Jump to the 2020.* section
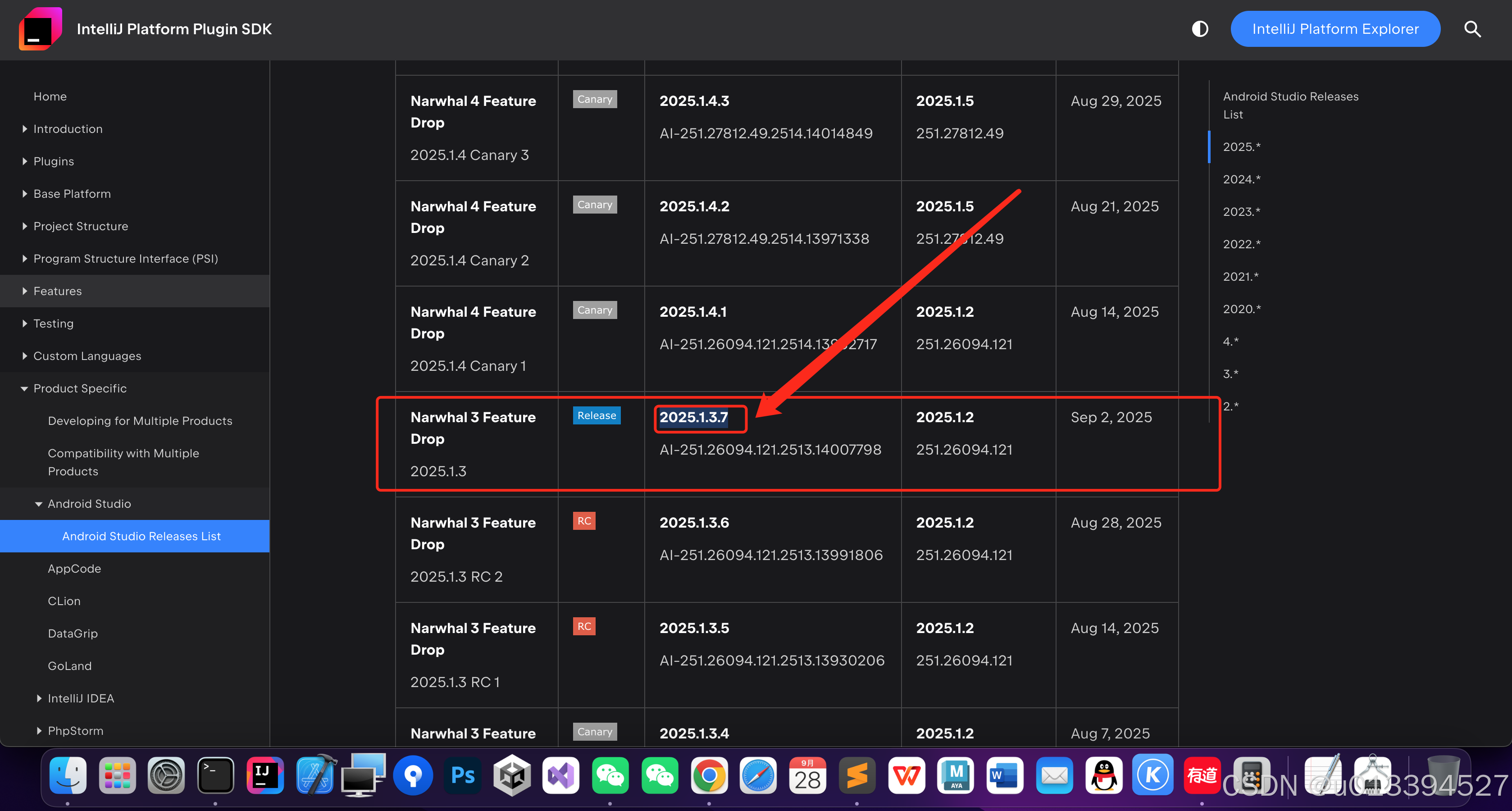 [x=1241, y=309]
